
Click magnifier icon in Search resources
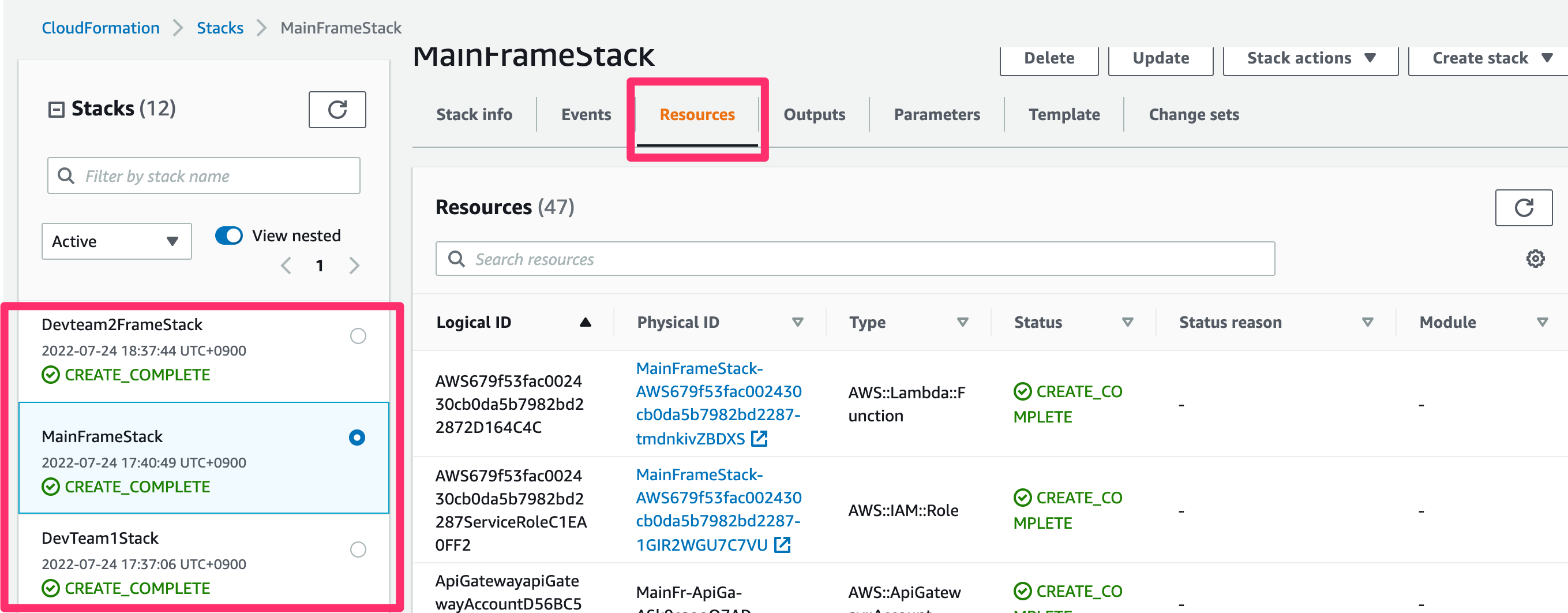pyautogui.click(x=456, y=259)
